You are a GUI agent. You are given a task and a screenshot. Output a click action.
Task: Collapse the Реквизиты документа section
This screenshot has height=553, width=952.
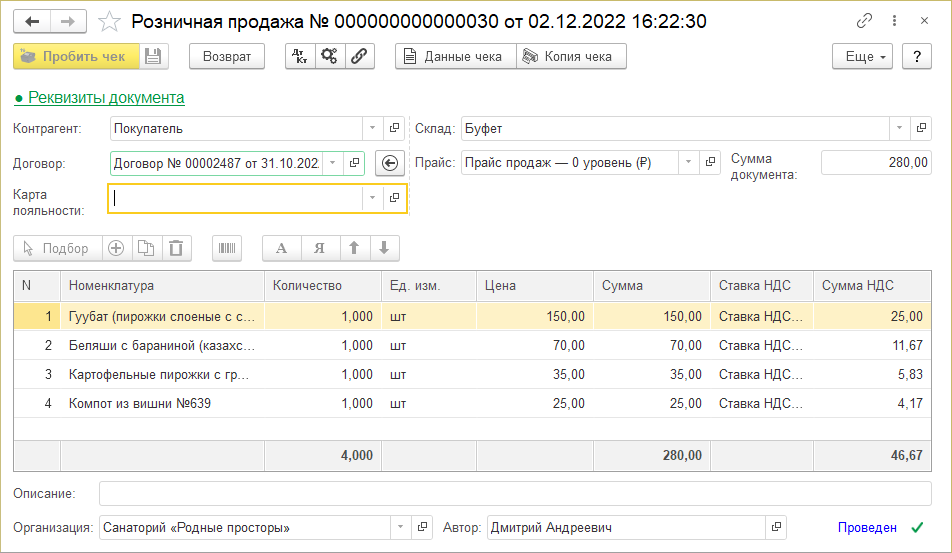pos(99,98)
